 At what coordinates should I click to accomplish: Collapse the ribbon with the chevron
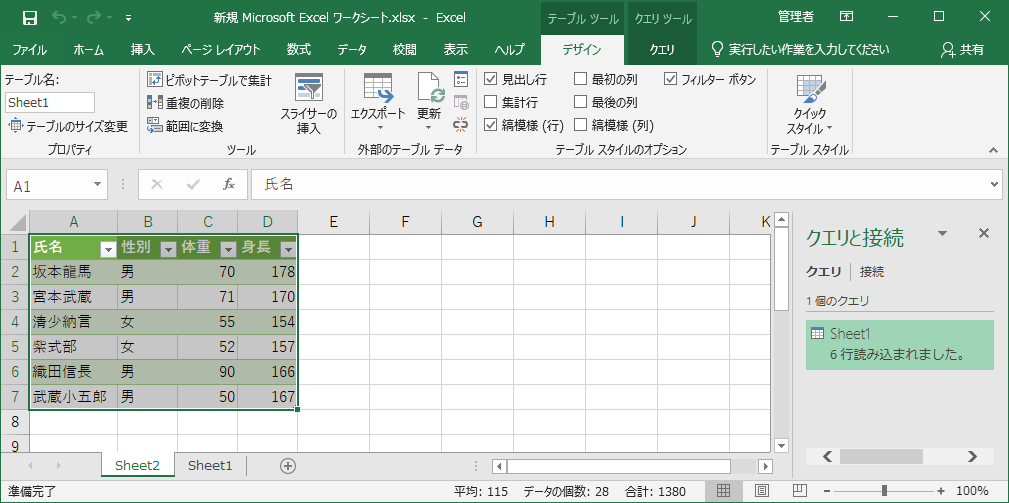tap(993, 150)
